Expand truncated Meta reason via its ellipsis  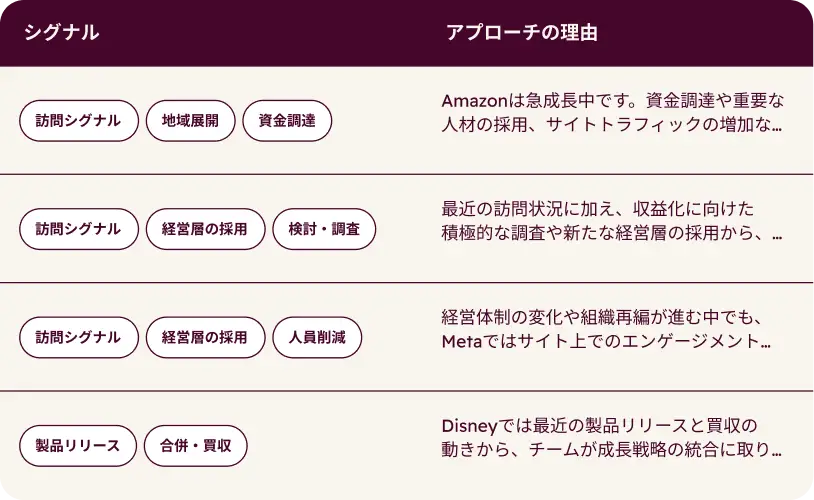[766, 343]
